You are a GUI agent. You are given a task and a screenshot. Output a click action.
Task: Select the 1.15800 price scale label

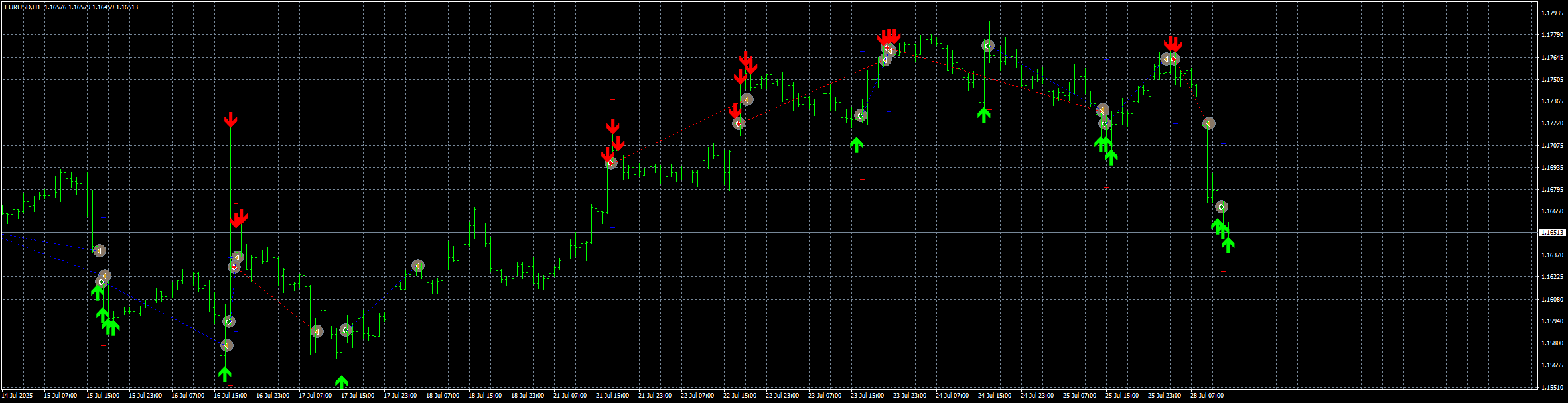(x=1553, y=343)
